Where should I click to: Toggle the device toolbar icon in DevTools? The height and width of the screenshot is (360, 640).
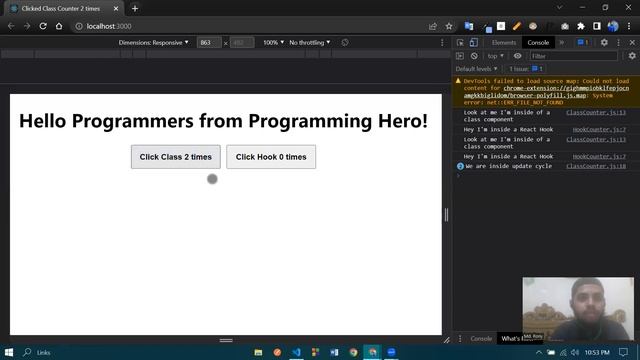(473, 42)
